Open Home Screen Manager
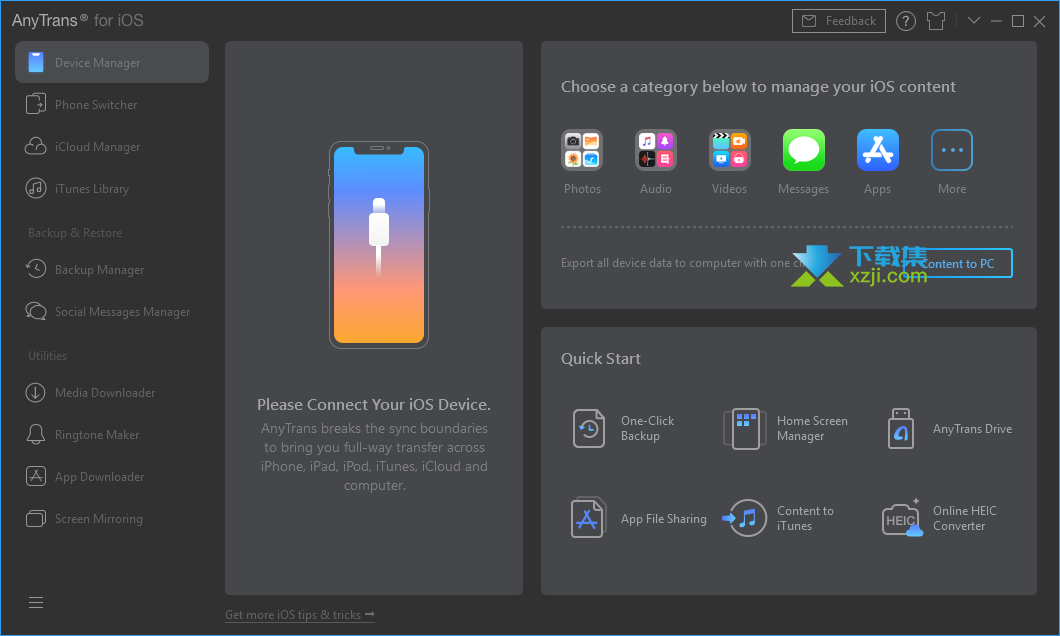Screen dimensions: 1060x636 (x=785, y=429)
